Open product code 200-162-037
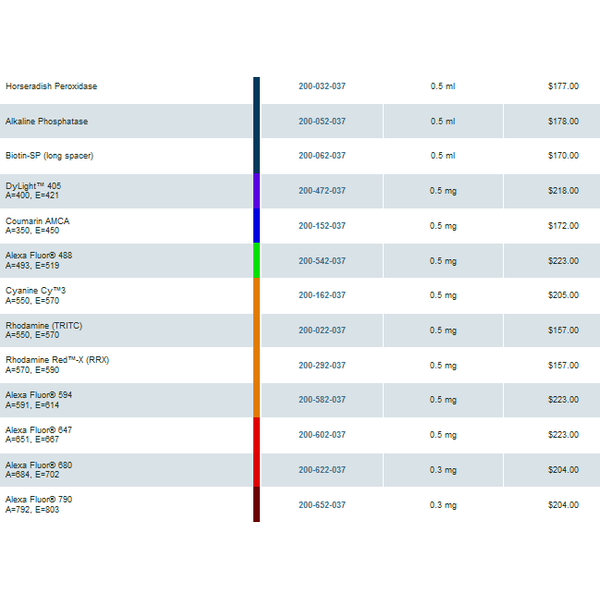The width and height of the screenshot is (600, 600). [322, 295]
